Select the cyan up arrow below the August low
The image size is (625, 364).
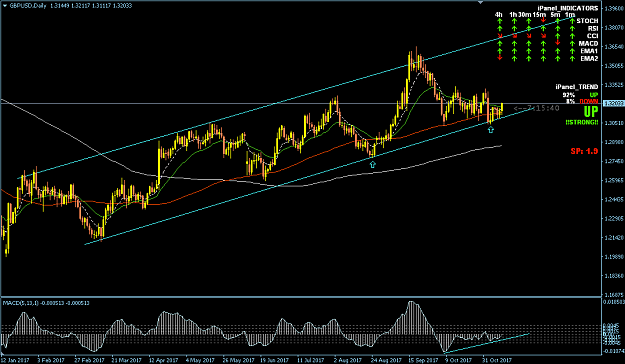[x=372, y=164]
